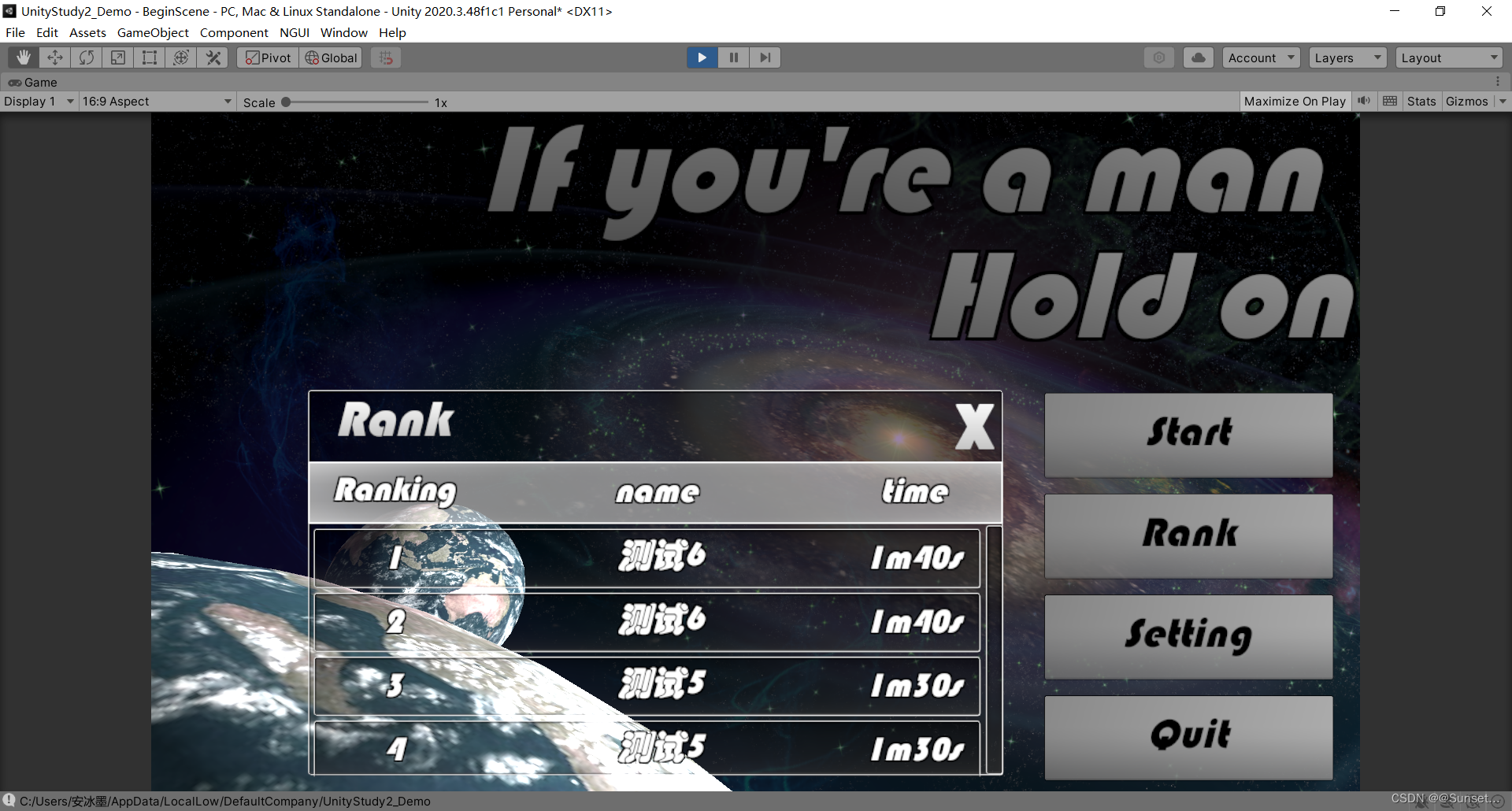The image size is (1512, 811).
Task: Select the Hand tool
Action: coord(24,57)
